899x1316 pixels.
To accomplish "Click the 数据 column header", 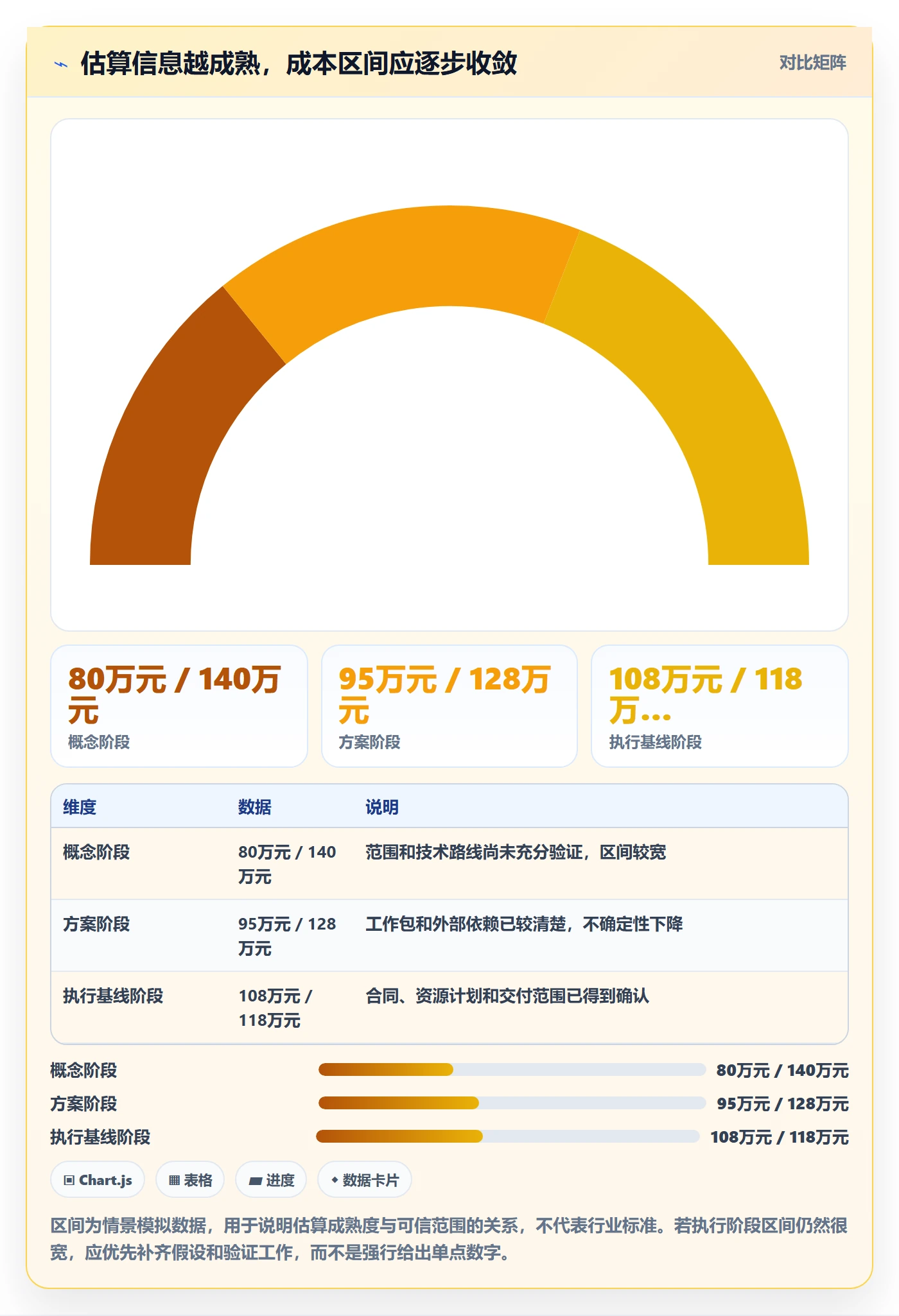I will 255,807.
